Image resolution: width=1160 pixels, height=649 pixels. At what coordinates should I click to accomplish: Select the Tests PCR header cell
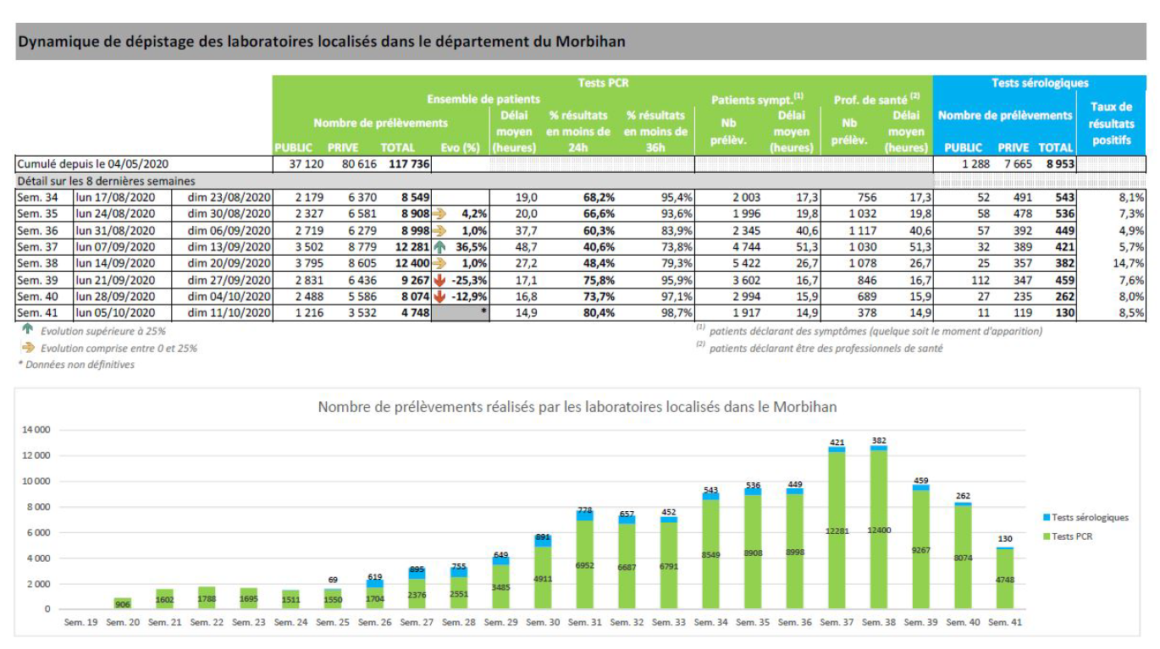[603, 83]
